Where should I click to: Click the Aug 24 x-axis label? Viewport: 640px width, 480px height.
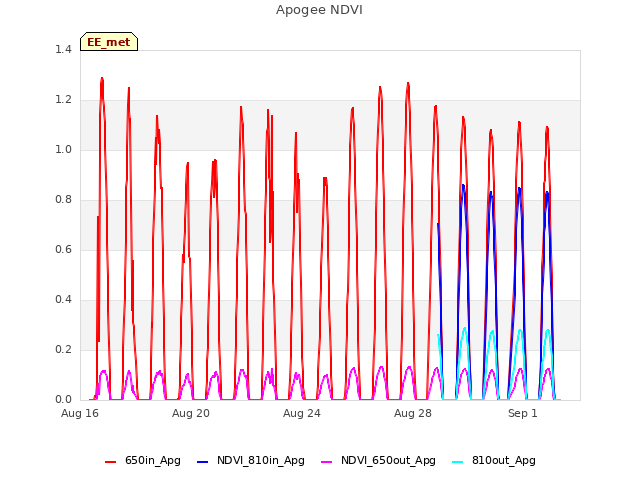tap(302, 413)
